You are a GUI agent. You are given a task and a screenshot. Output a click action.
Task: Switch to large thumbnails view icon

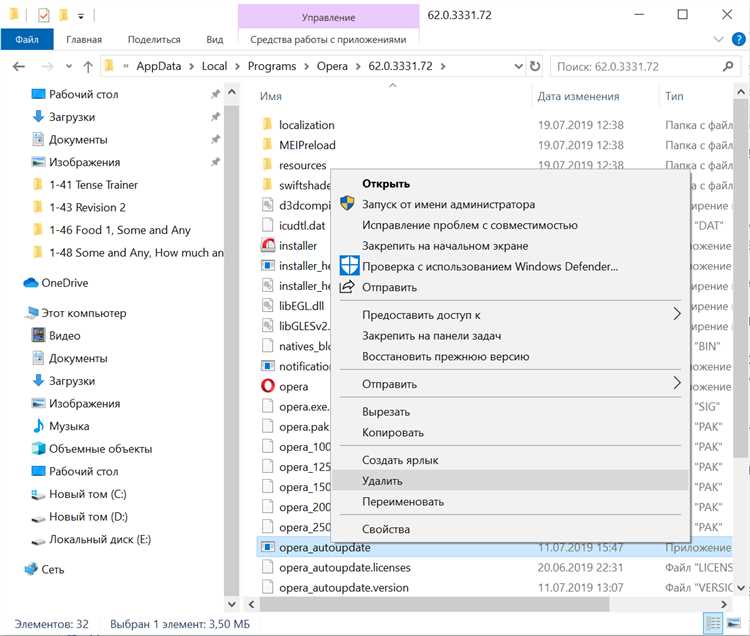tap(734, 624)
